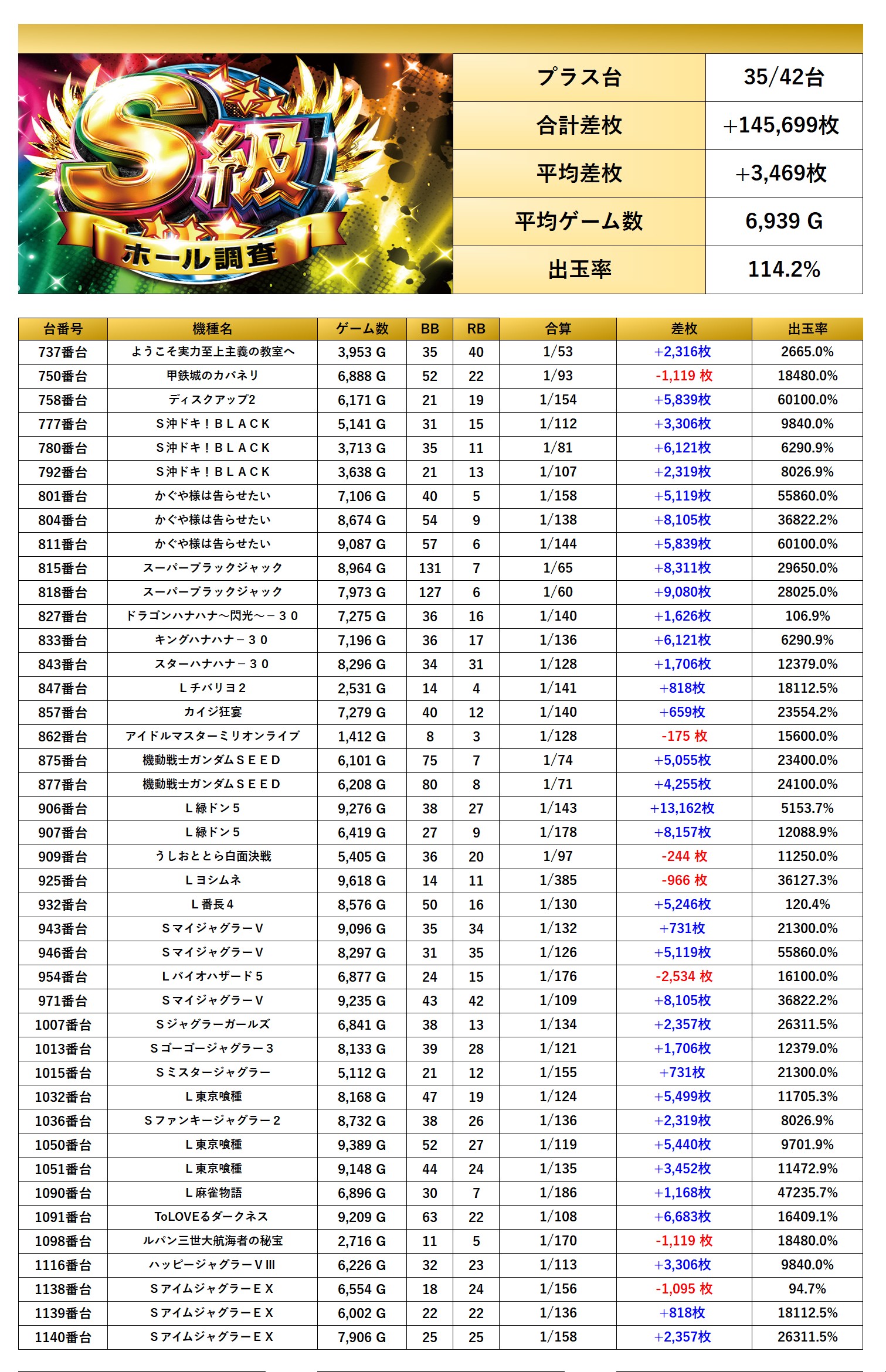886x1372 pixels.
Task: Select the ハッピージャグラーＶⅢ machine name
Action: [212, 1265]
